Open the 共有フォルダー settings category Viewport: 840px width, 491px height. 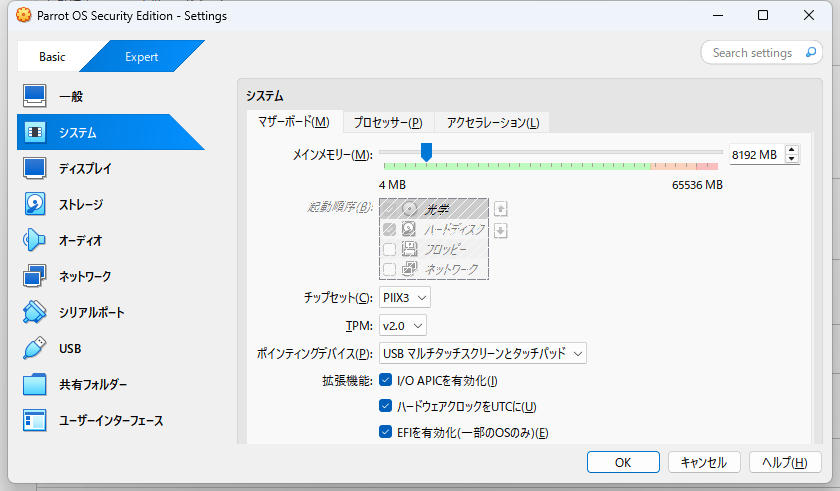tap(93, 384)
